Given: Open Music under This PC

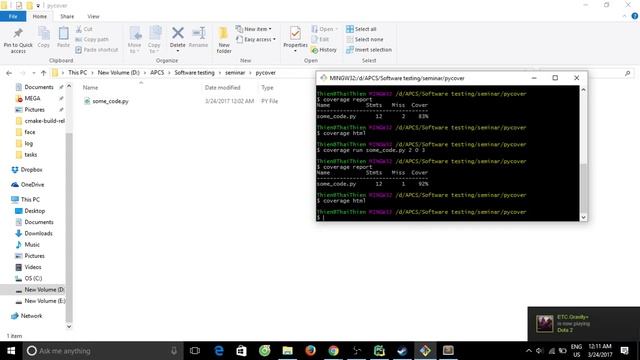Looking at the screenshot, I should coord(32,244).
